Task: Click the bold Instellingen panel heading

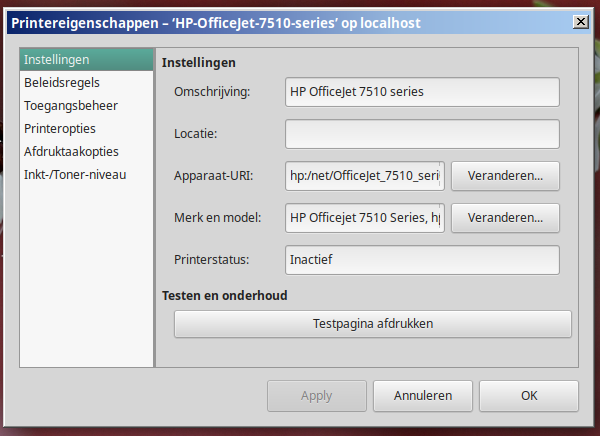Action: pos(199,63)
